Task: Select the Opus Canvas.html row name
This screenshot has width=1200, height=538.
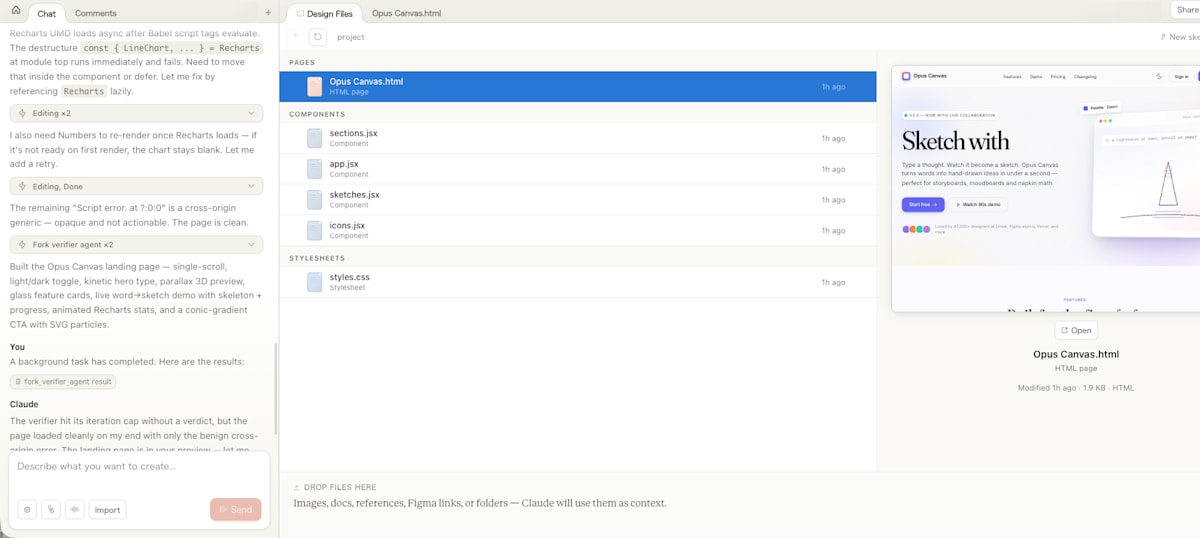Action: [366, 81]
